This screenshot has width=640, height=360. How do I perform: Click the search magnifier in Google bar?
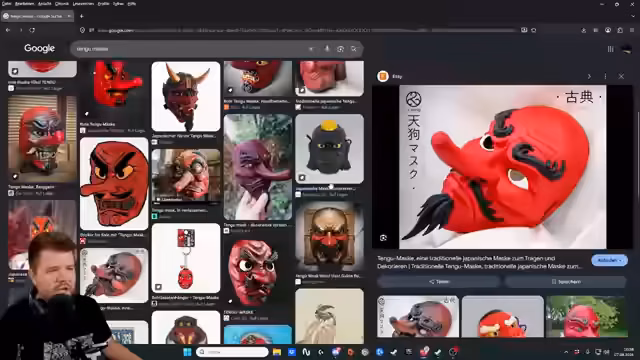coord(354,49)
